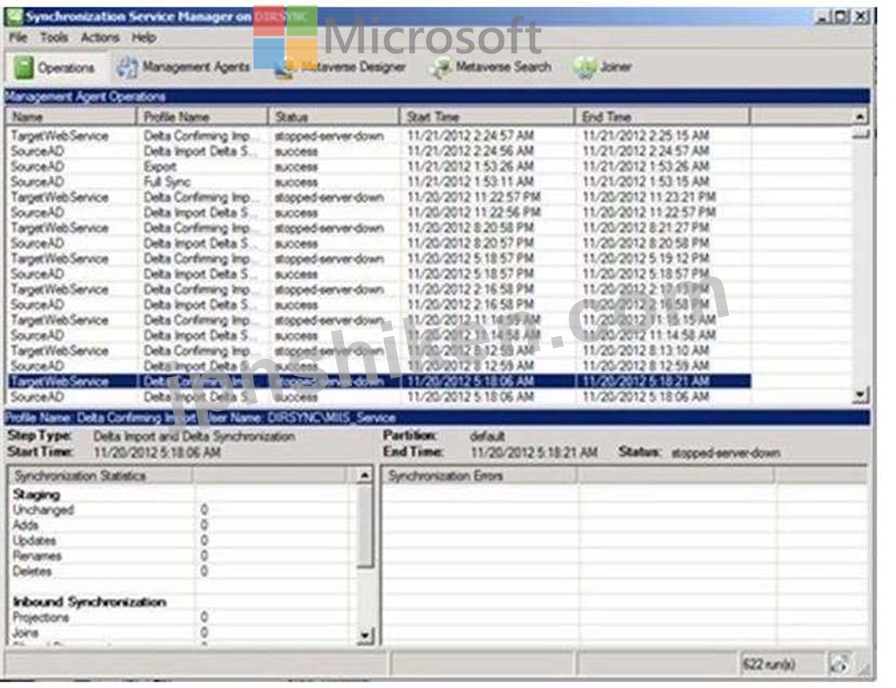Screen dimensions: 896x688
Task: Select SourceAD run at 11/20/2012 11:14:58 AM
Action: coord(379,335)
